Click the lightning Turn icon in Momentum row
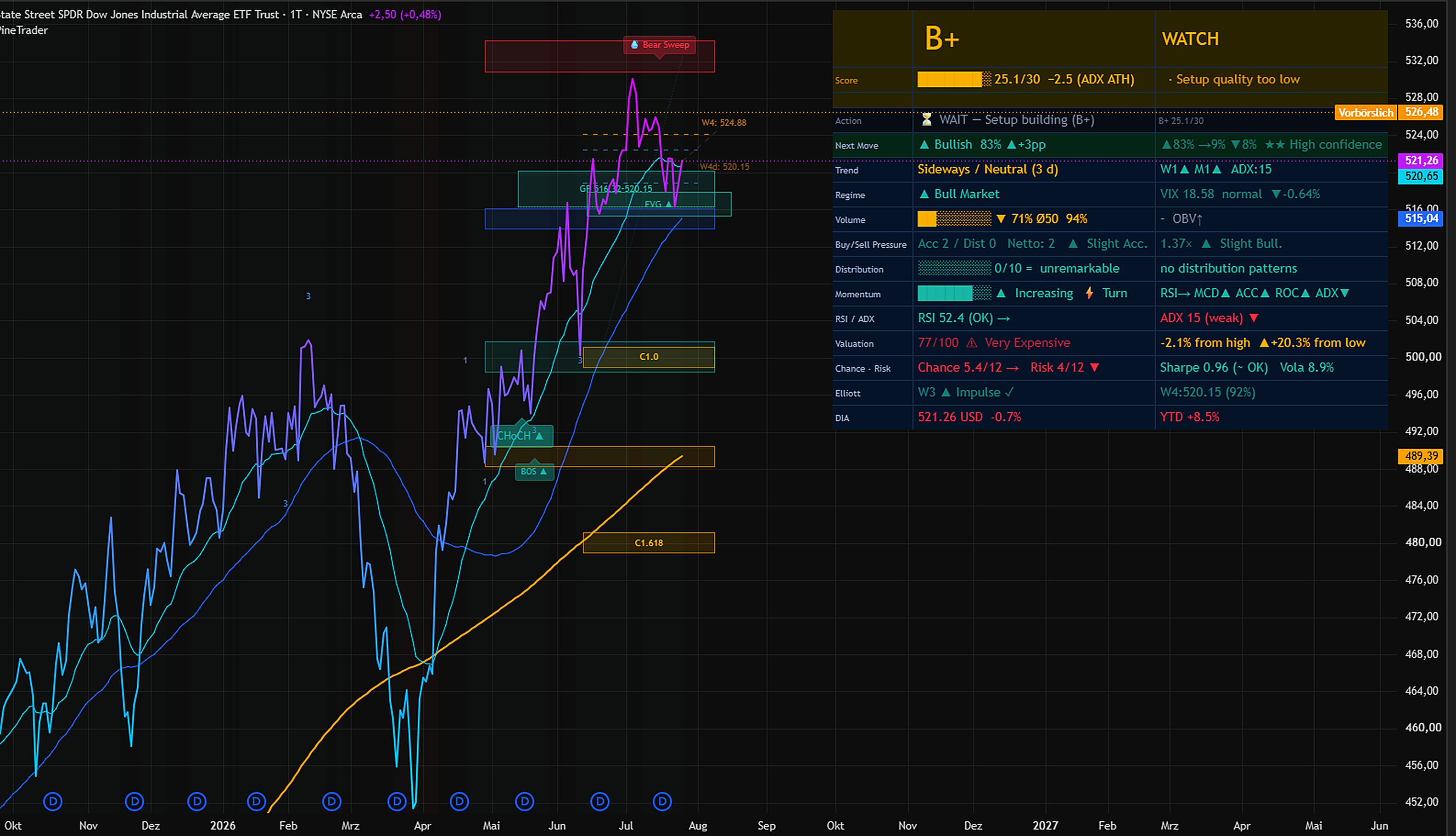 click(x=1089, y=293)
